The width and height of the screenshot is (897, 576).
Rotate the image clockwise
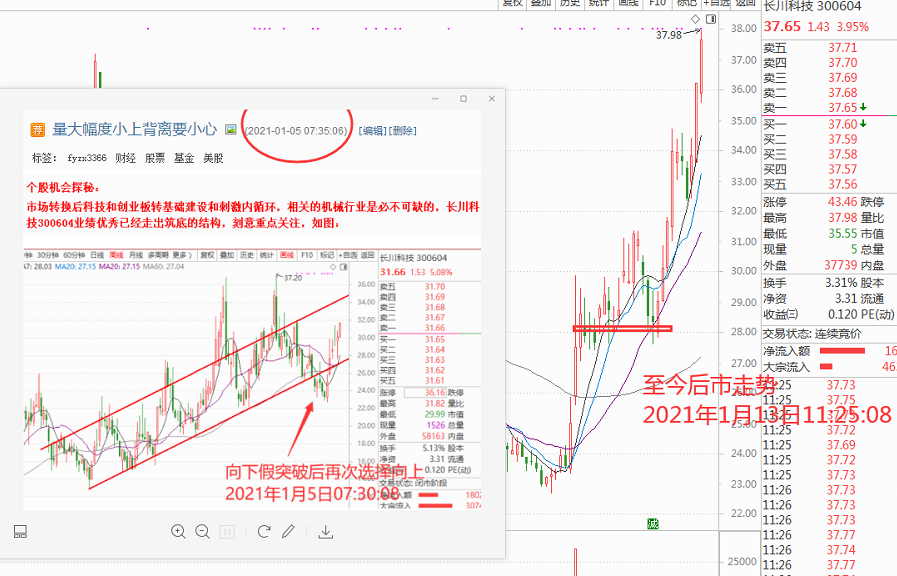click(264, 531)
